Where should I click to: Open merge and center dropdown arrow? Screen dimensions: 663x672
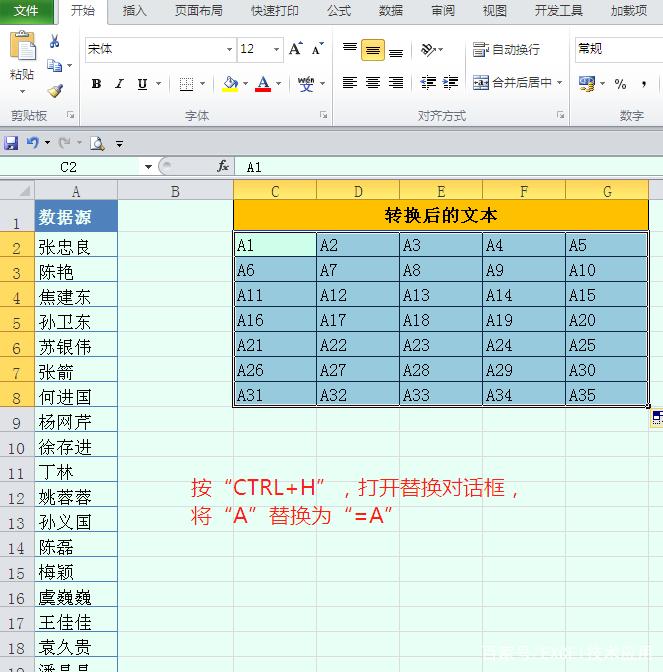(x=560, y=82)
